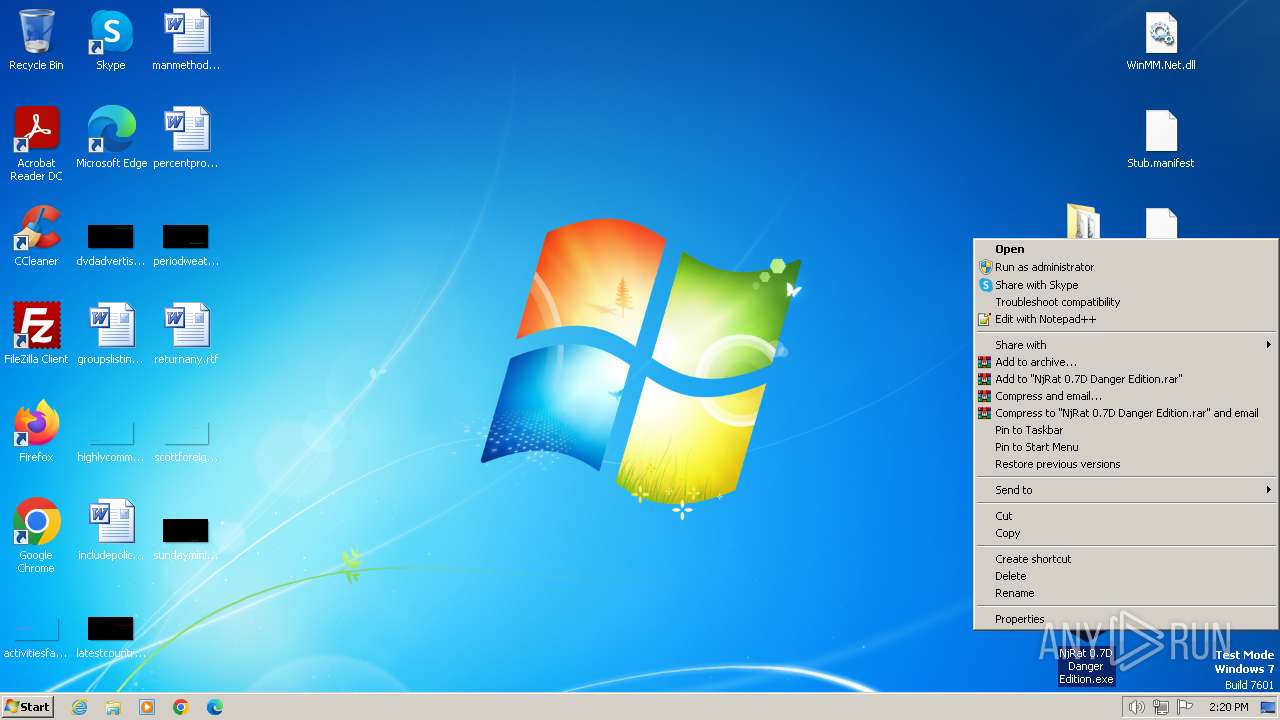
Task: Click the Show desktop button
Action: tap(1269, 707)
